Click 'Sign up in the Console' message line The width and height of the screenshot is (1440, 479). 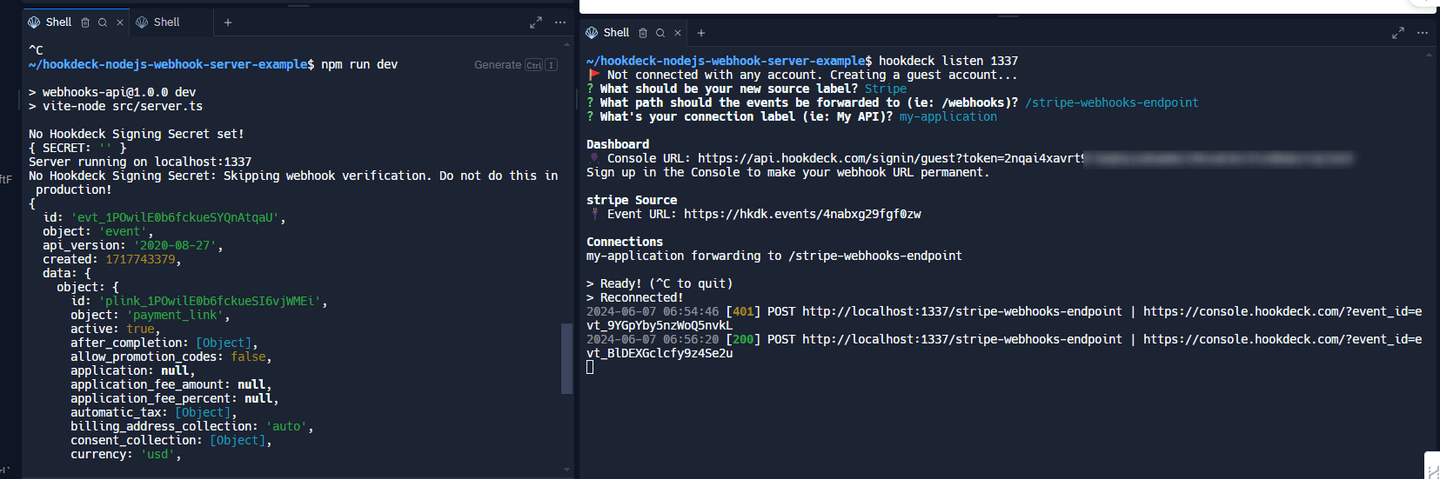788,172
